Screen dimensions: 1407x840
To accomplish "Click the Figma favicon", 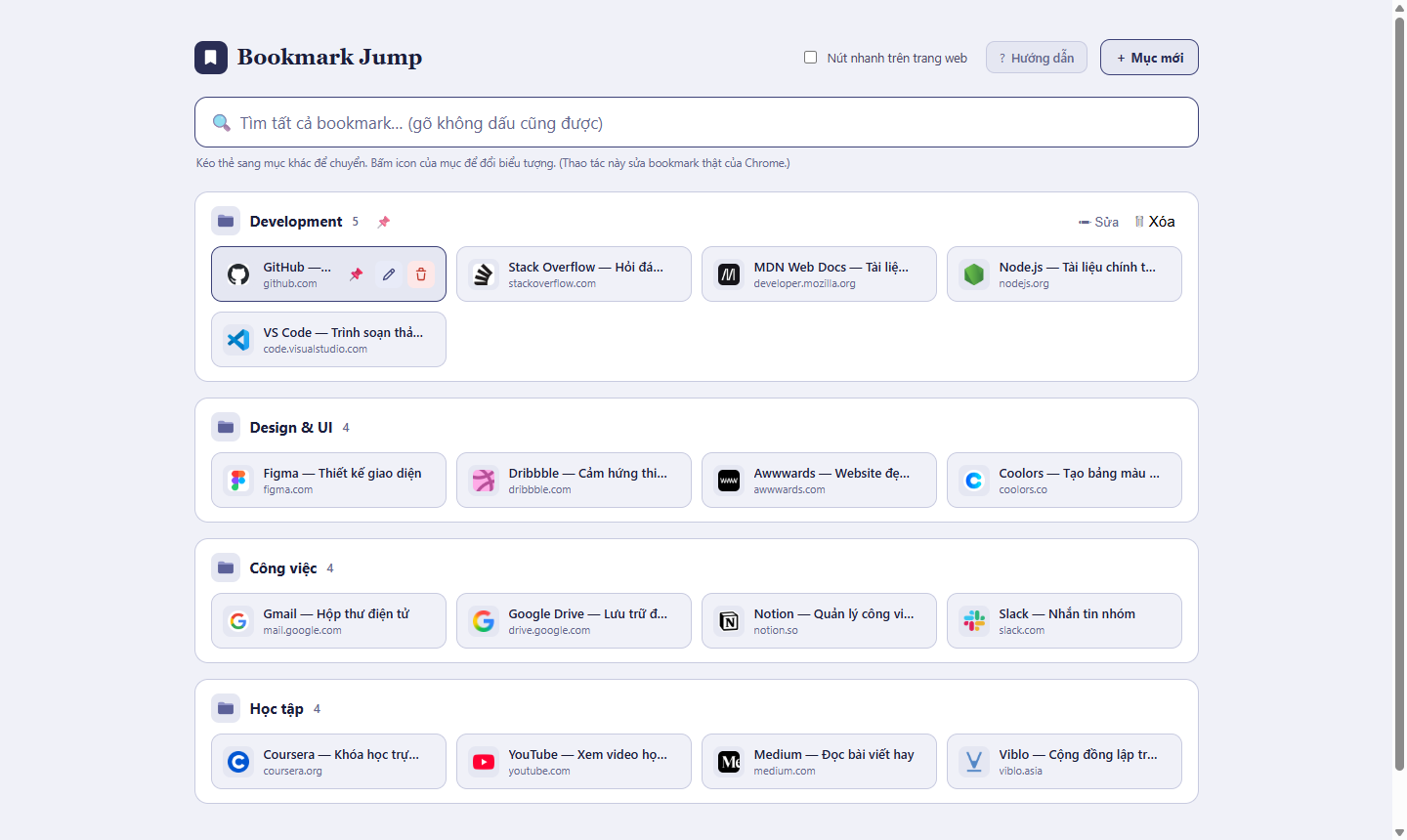I will point(238,481).
